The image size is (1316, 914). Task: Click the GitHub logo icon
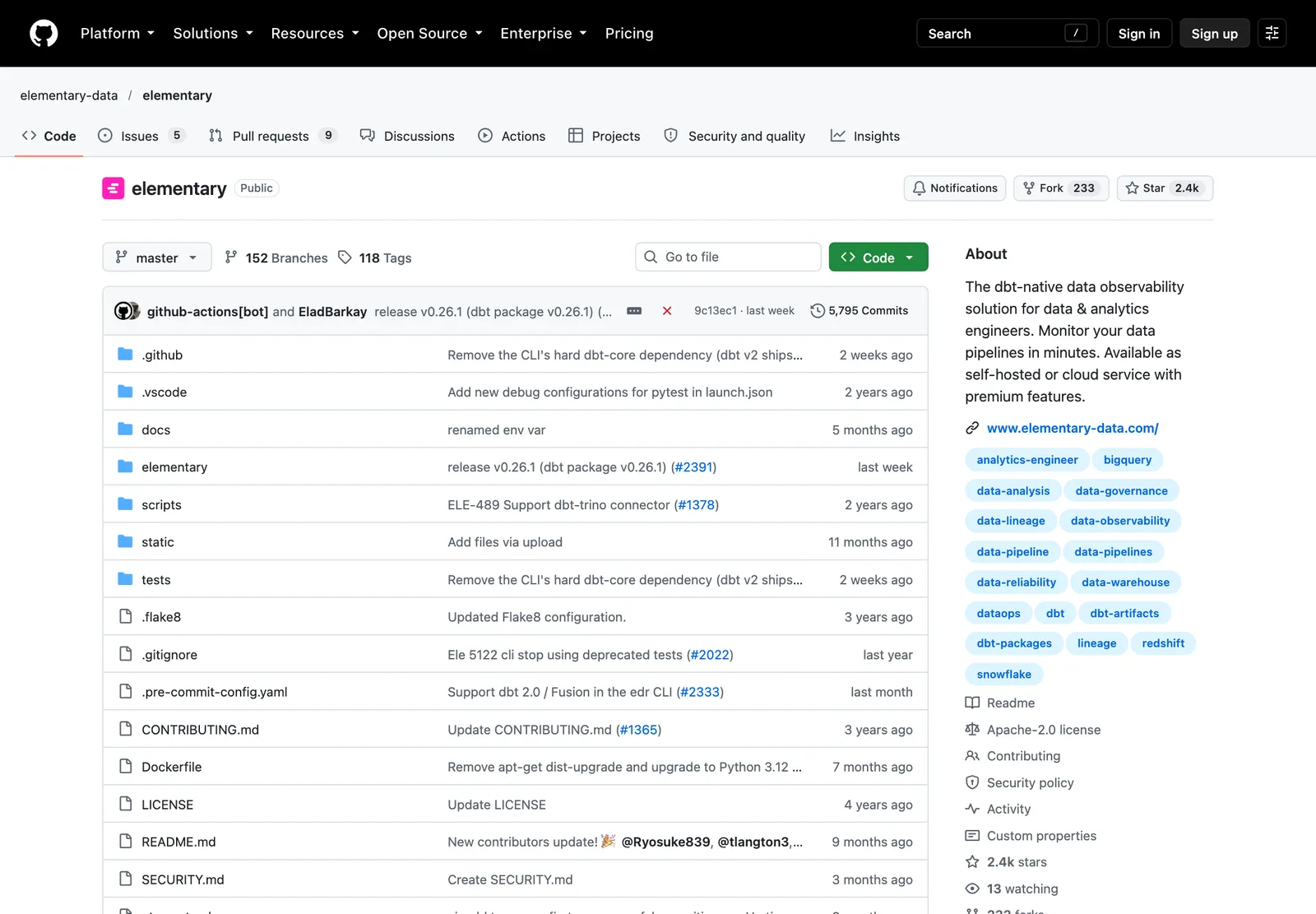44,34
